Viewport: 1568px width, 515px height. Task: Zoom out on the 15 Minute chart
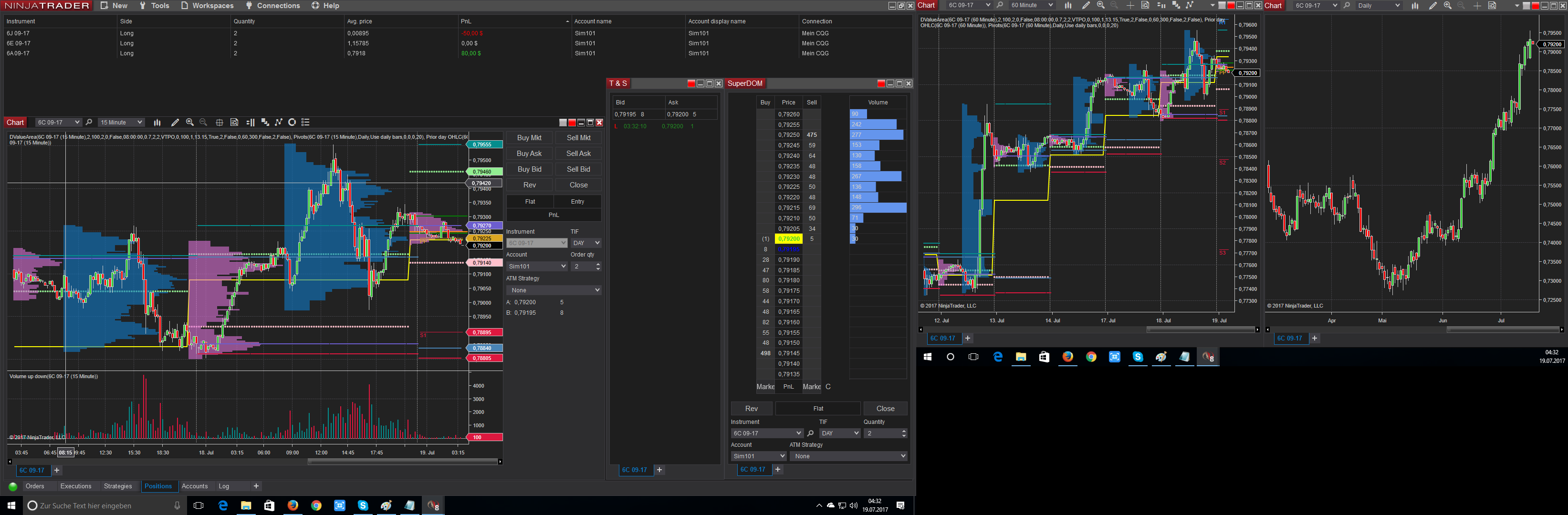coord(203,122)
